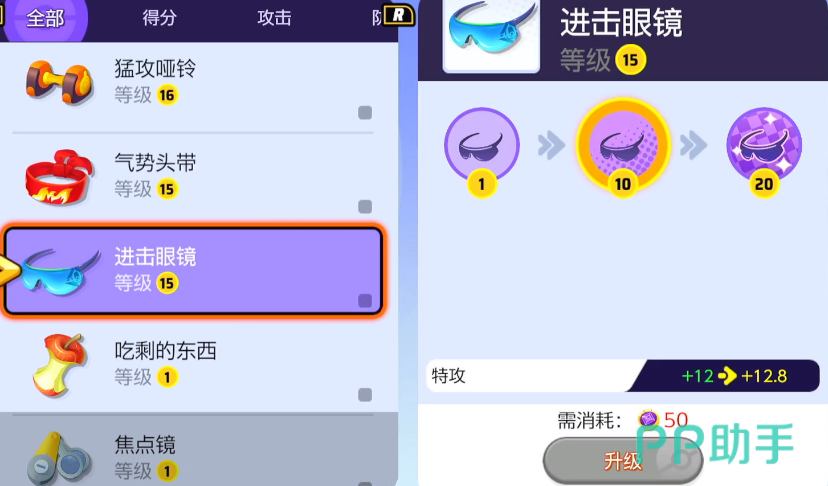Select the 焦点镜 scope lens icon

(x=59, y=459)
